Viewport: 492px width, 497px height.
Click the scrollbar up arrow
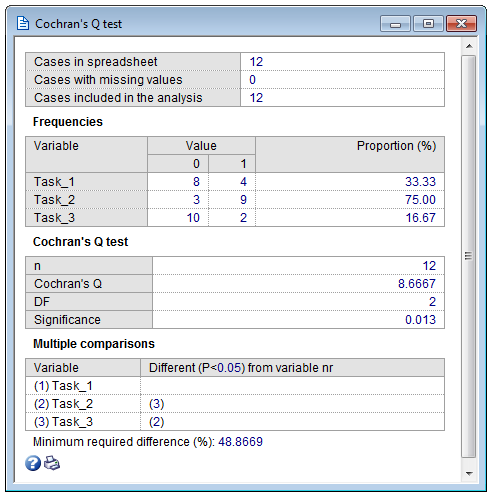click(469, 46)
